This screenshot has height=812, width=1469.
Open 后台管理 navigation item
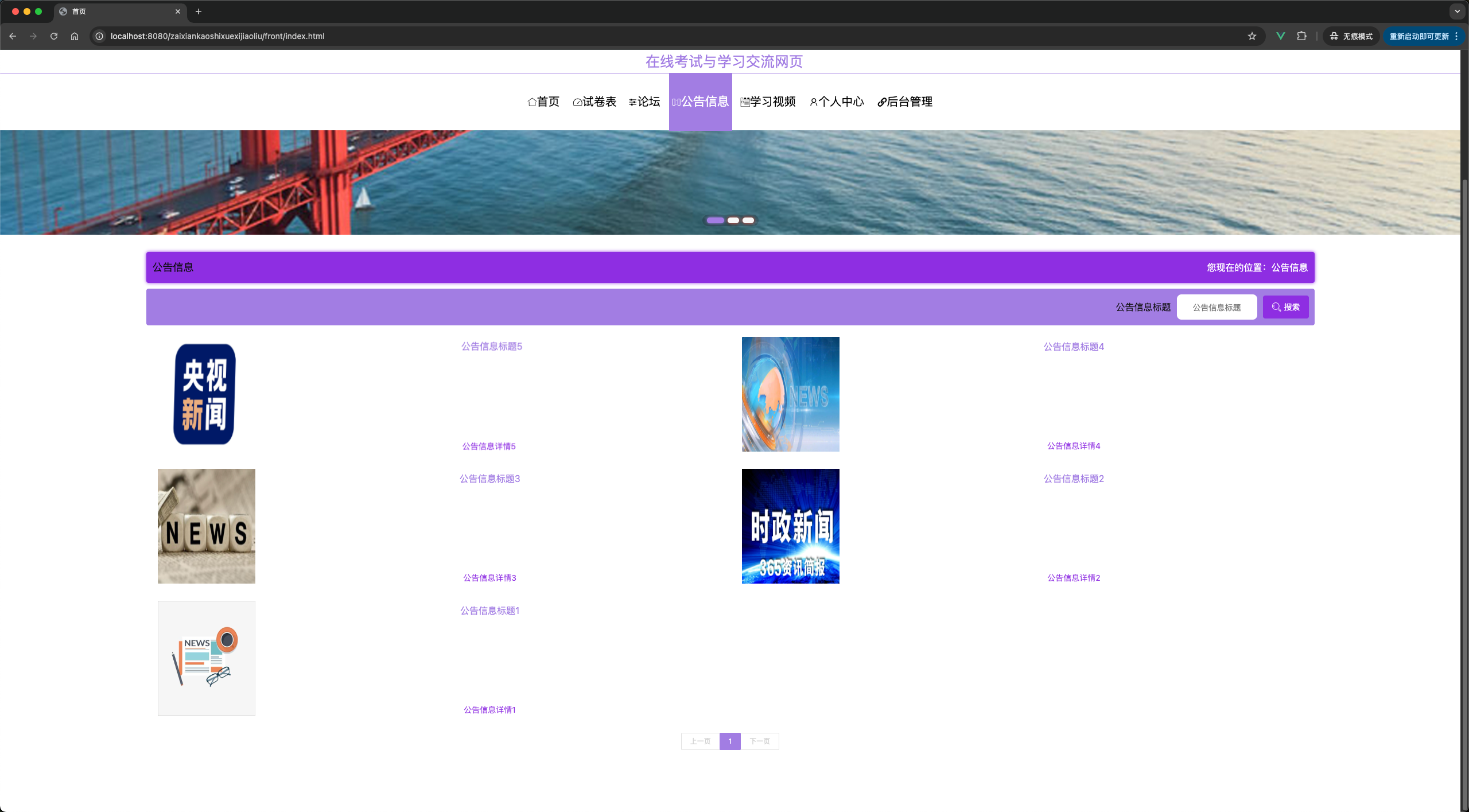pos(905,102)
